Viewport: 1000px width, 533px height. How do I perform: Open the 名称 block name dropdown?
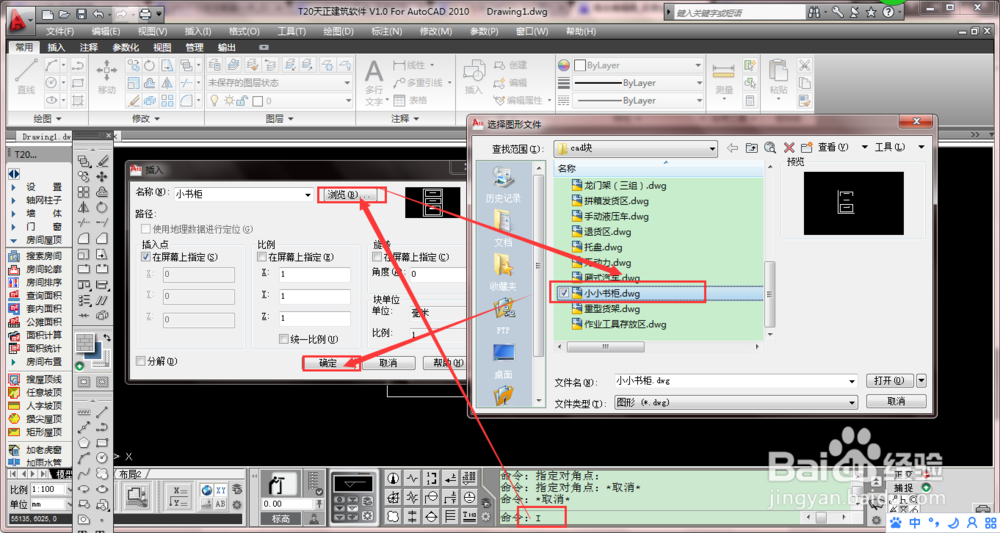click(x=308, y=194)
